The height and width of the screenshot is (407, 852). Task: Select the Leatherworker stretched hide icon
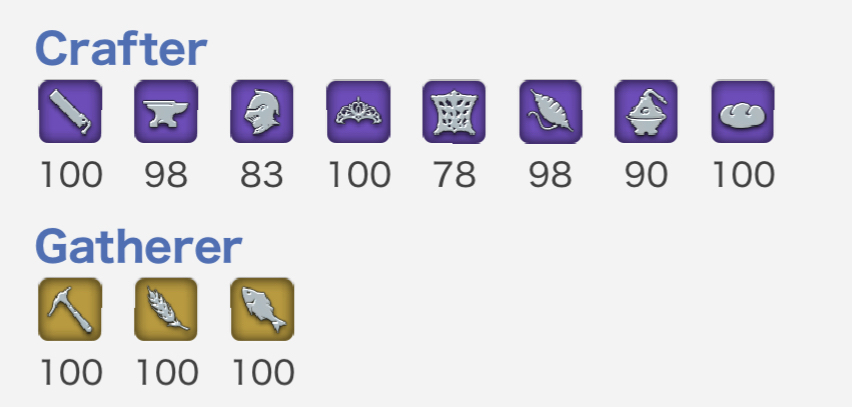(x=454, y=112)
